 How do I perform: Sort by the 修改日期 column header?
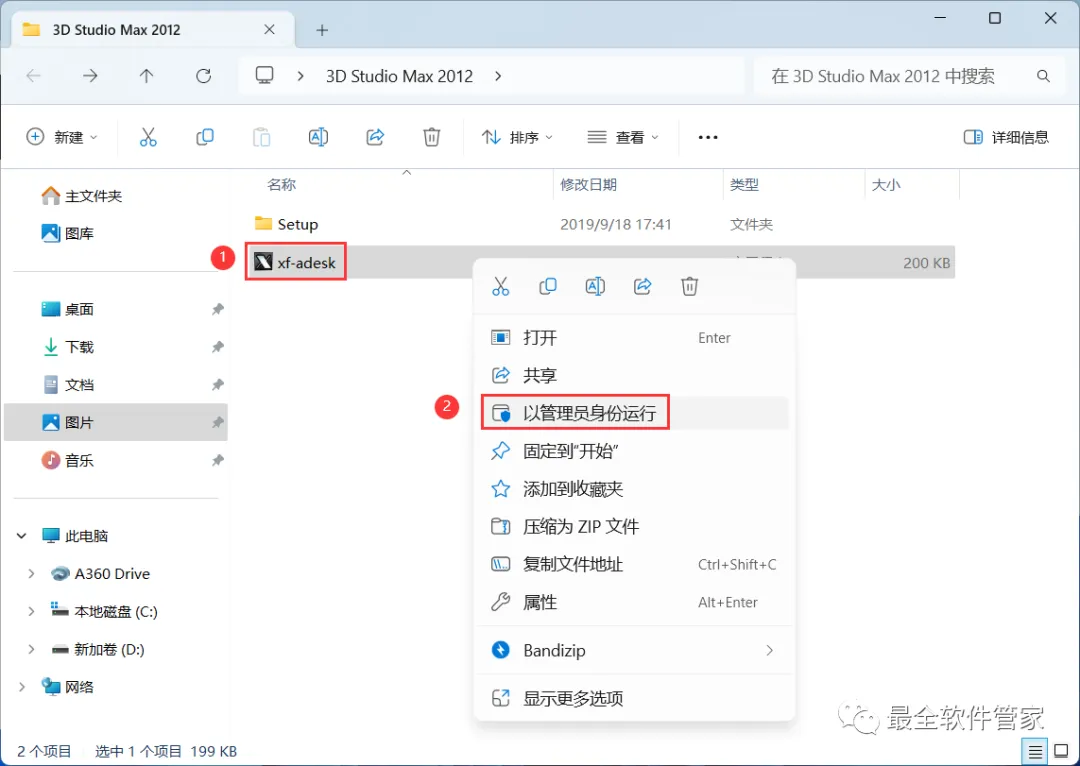pyautogui.click(x=588, y=185)
